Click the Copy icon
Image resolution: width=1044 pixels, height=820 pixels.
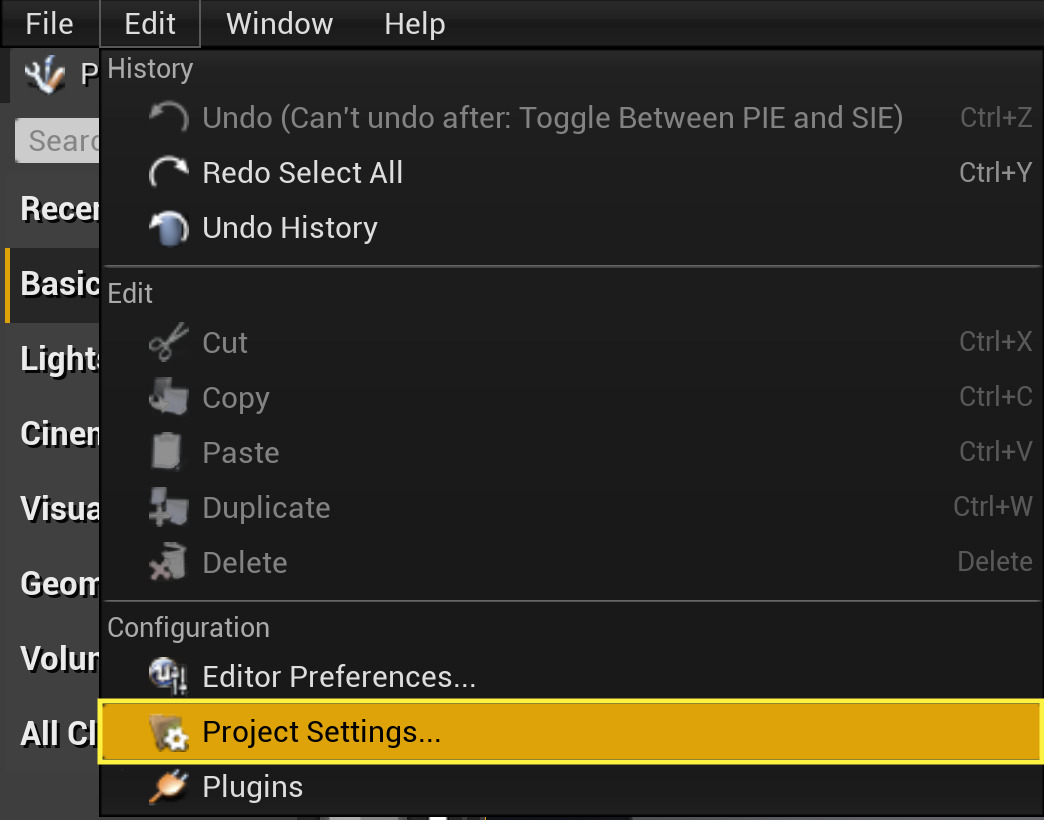click(x=168, y=398)
